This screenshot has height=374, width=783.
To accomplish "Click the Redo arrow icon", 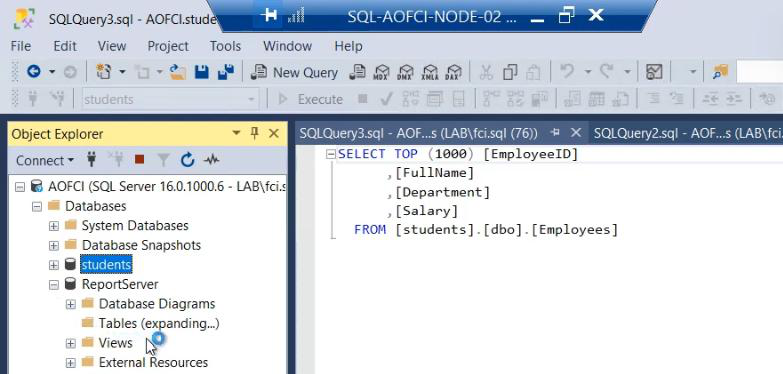I will pos(607,71).
